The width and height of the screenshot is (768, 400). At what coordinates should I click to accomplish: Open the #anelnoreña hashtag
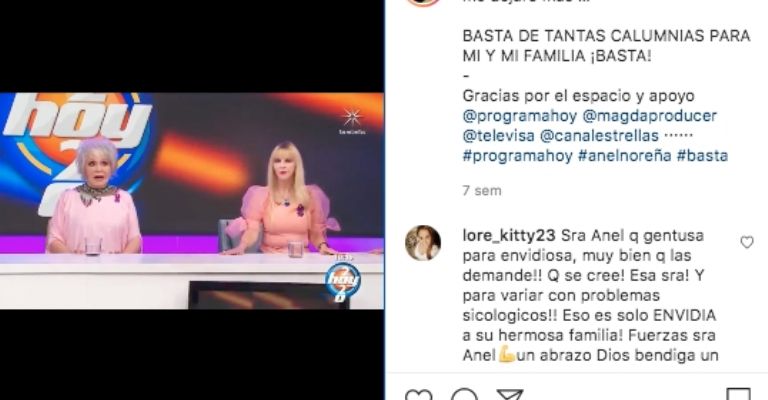(x=624, y=156)
